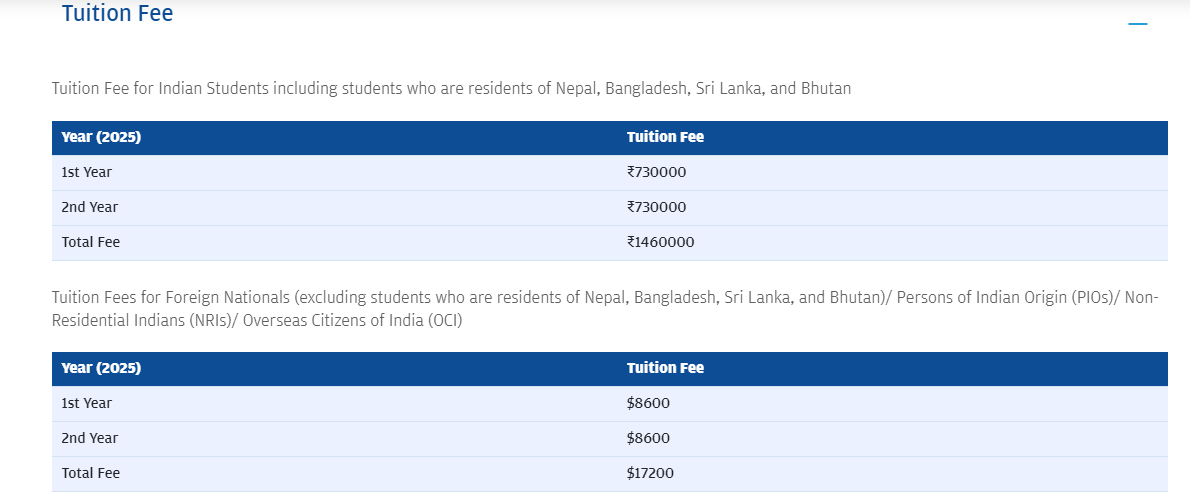The width and height of the screenshot is (1190, 493).
Task: Click the 2nd Year row label in Indian students table
Action: point(90,207)
